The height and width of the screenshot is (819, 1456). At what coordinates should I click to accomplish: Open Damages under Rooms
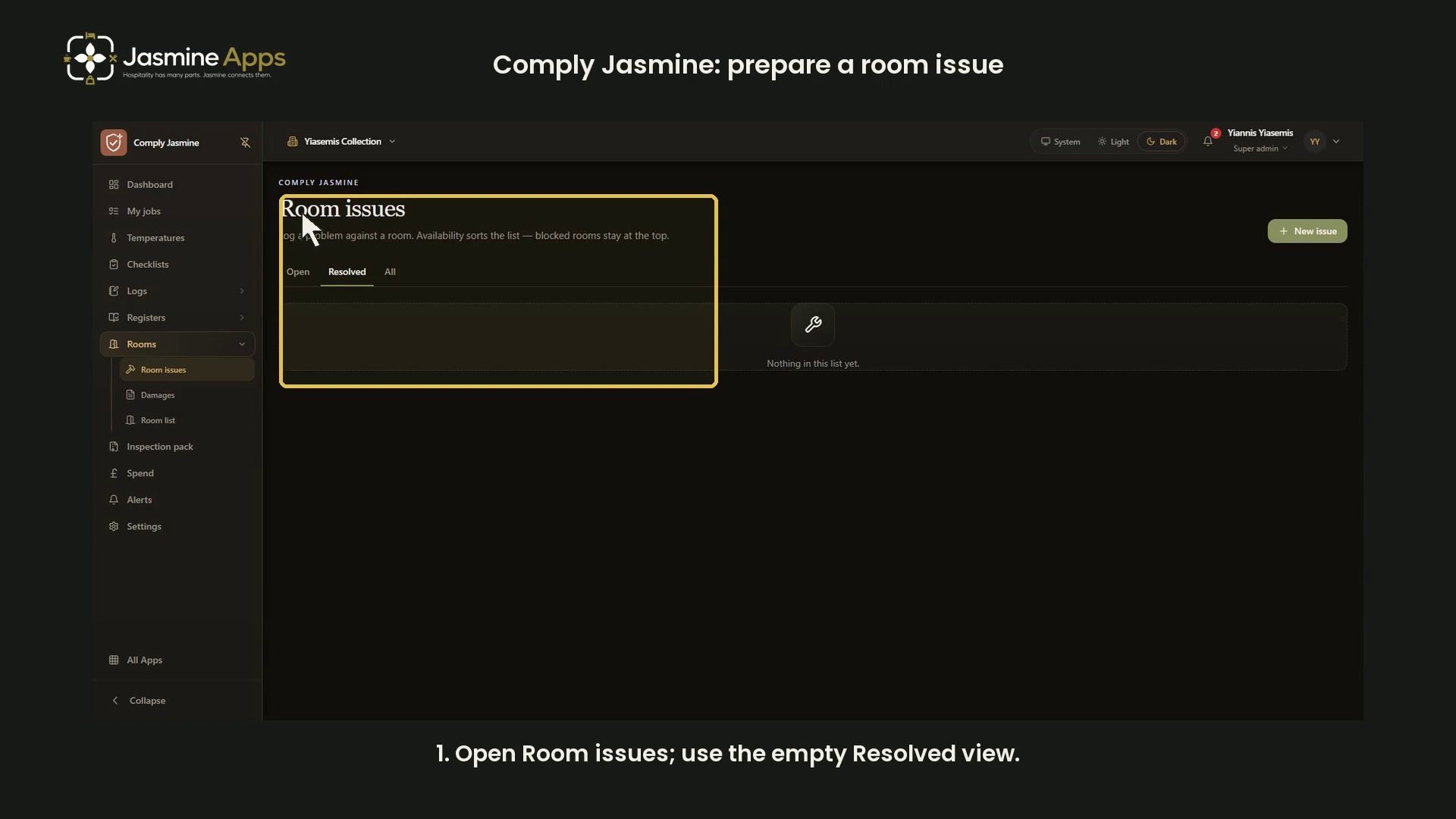tap(187, 395)
